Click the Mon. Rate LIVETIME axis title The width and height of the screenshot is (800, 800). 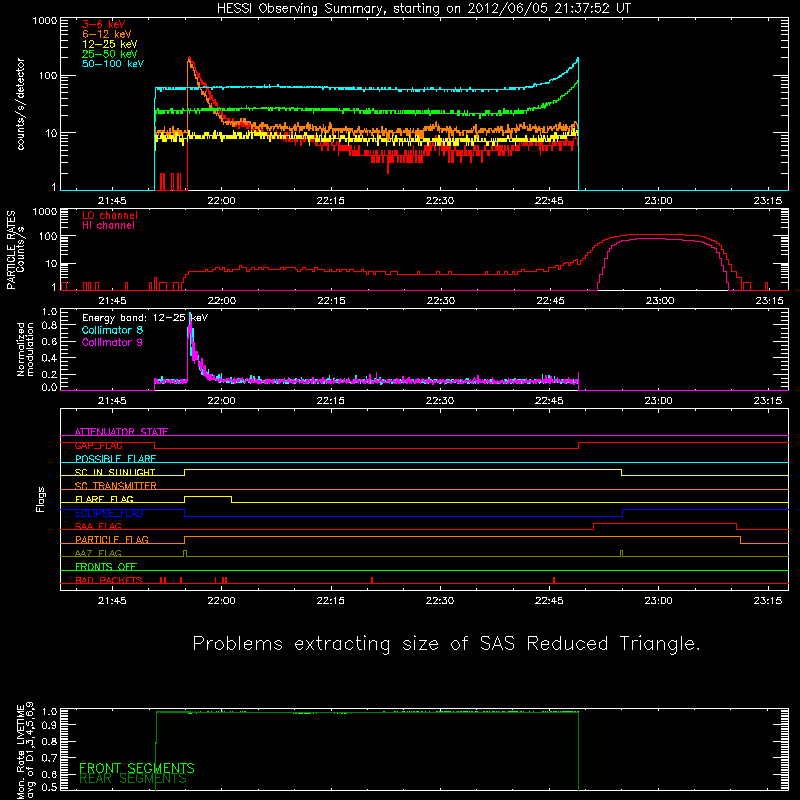point(25,751)
